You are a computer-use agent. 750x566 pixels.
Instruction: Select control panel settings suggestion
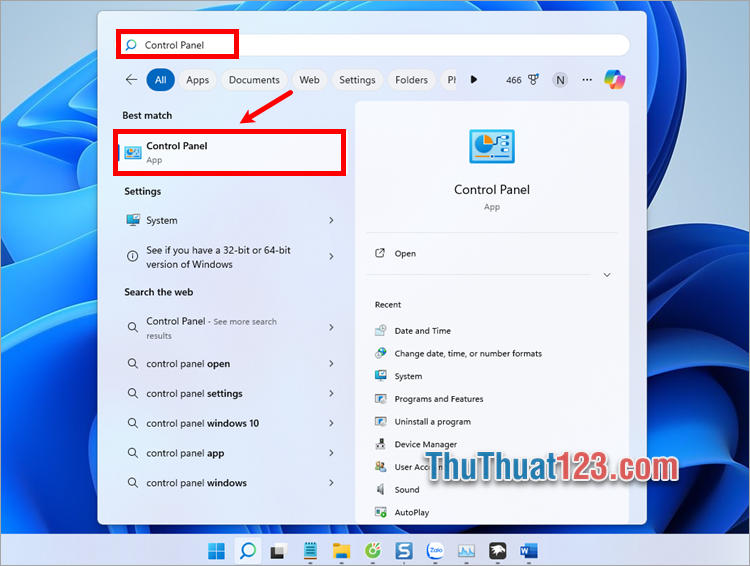click(229, 393)
